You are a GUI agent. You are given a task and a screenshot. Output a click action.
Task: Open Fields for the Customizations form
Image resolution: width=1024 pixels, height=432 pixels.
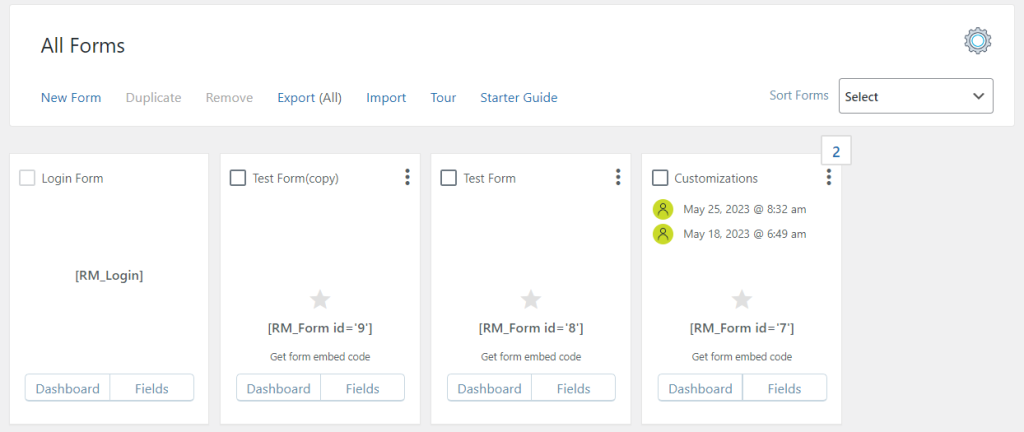[x=784, y=388]
